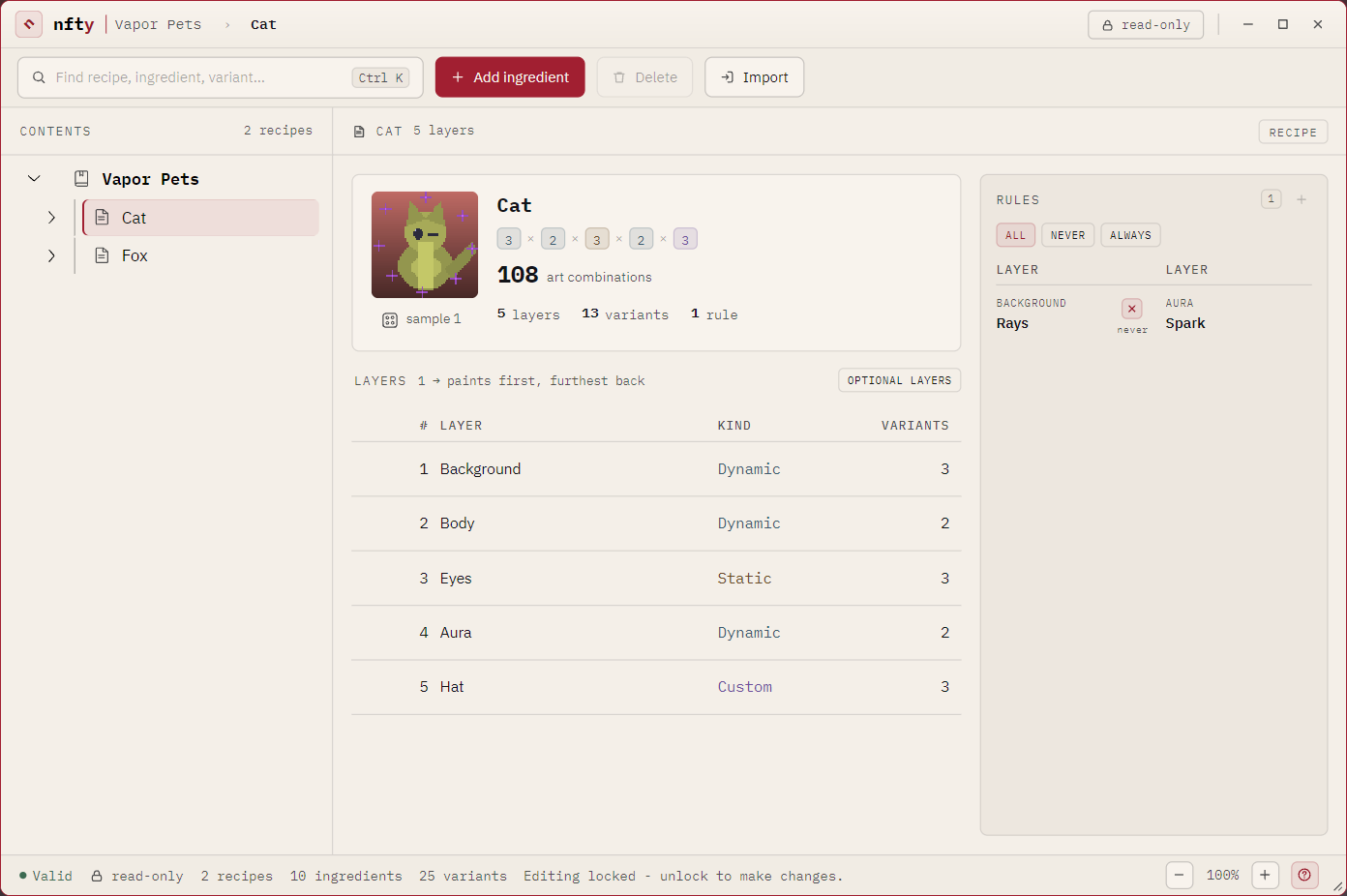Viewport: 1347px width, 896px height.
Task: Click the search magnifier icon
Action: click(x=39, y=77)
